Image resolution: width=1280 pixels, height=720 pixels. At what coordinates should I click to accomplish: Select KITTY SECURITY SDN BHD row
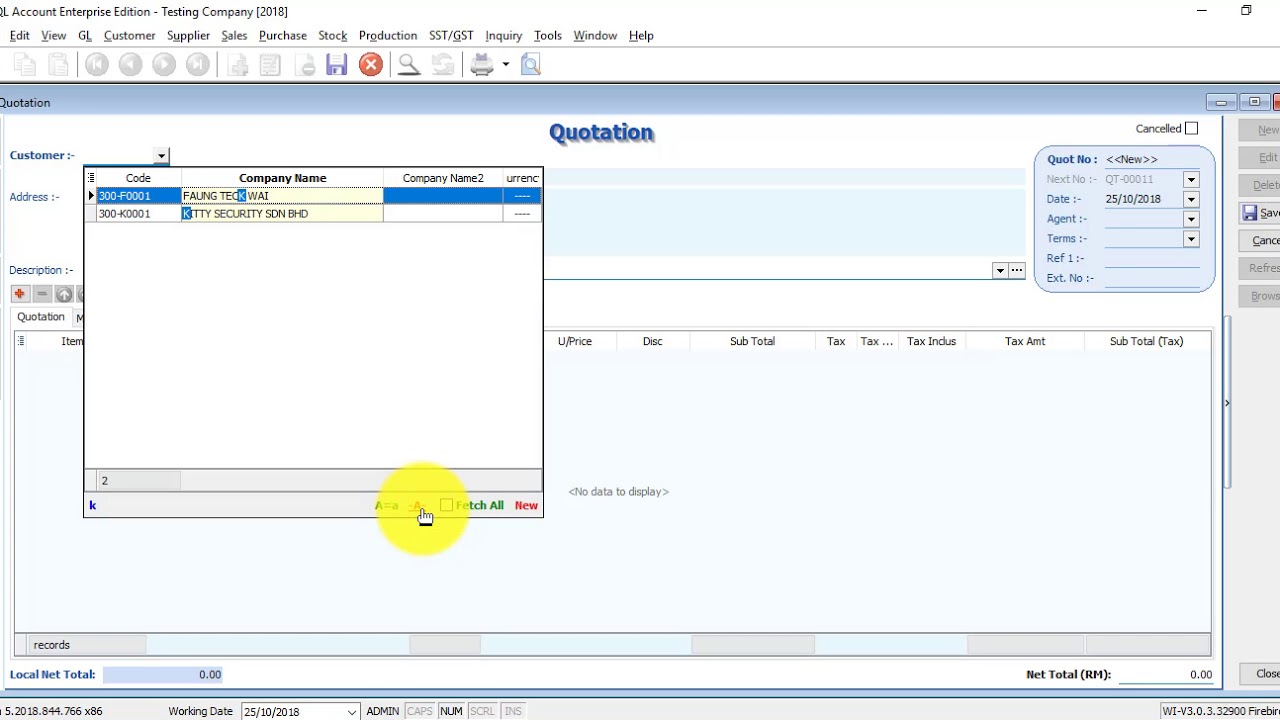click(x=314, y=214)
